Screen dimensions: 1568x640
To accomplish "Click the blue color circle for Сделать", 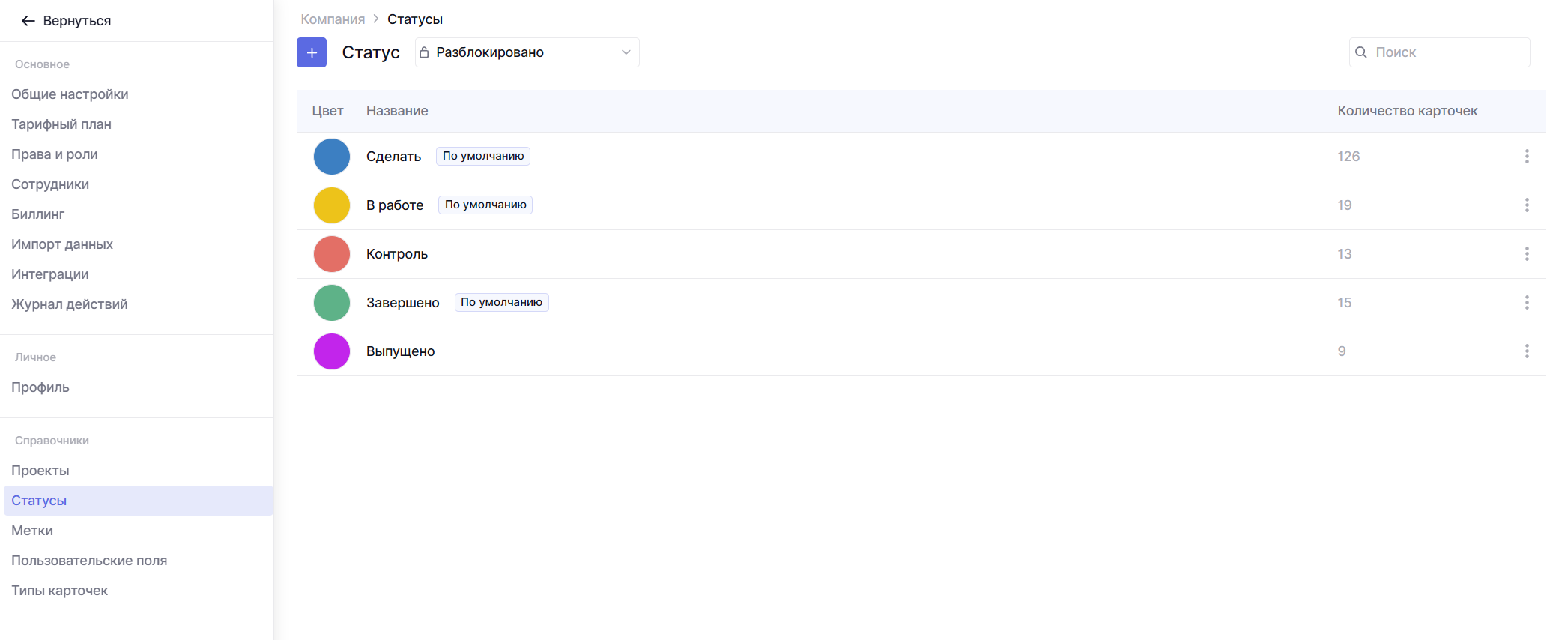I will [x=332, y=157].
